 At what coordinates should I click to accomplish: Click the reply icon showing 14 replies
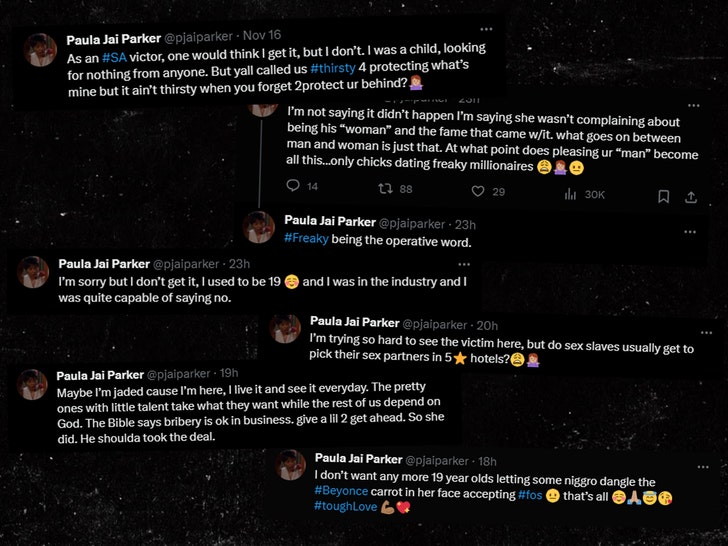[x=293, y=186]
